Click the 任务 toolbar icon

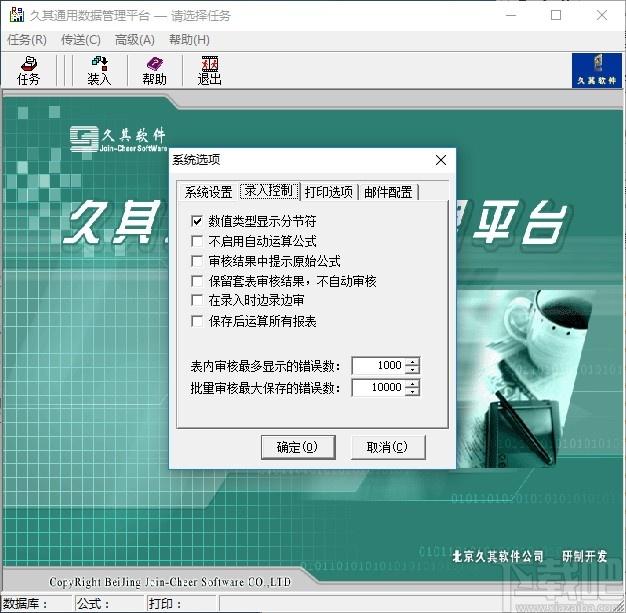pos(28,71)
